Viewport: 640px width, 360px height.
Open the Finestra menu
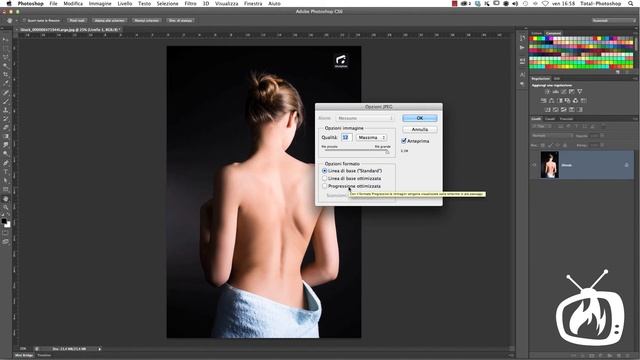(x=253, y=3)
